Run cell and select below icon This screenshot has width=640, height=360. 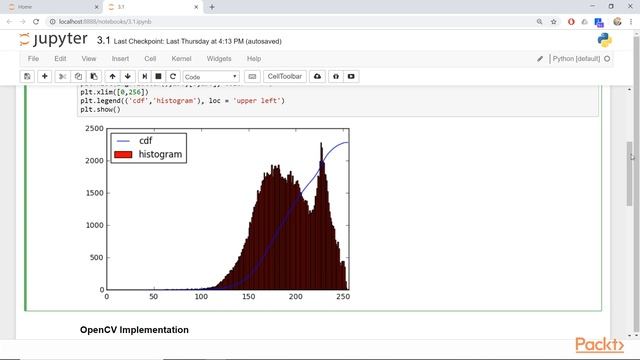click(x=144, y=76)
